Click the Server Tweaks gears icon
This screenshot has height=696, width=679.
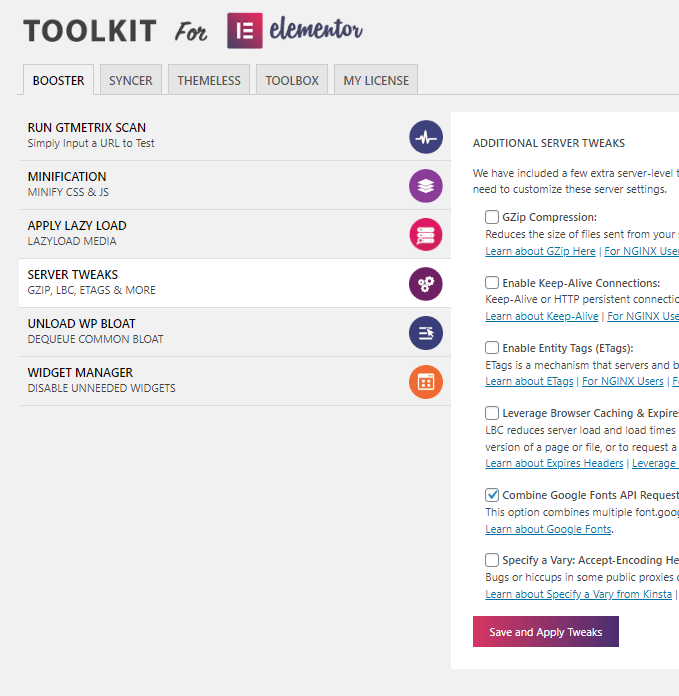pyautogui.click(x=426, y=284)
